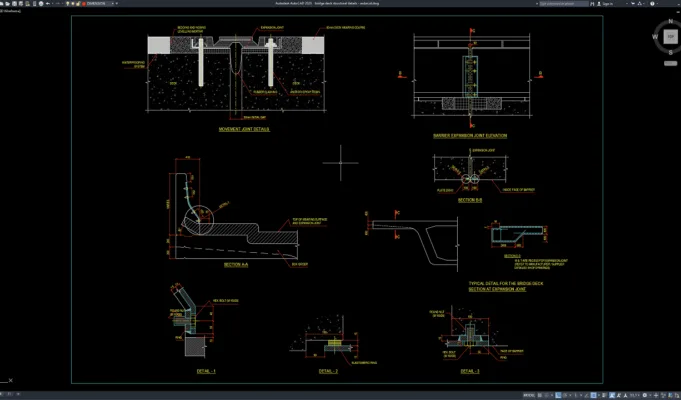Toggle Isometric drafting in status bar

pyautogui.click(x=576, y=395)
